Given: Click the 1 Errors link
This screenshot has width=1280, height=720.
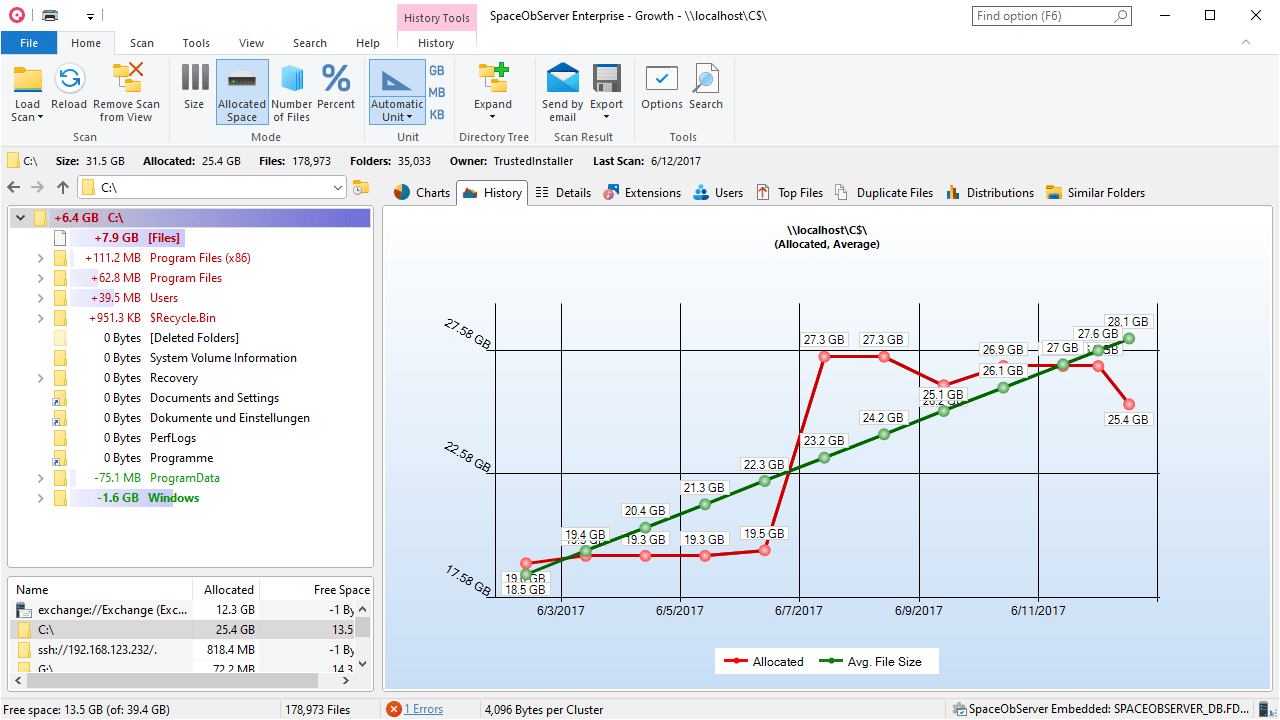Looking at the screenshot, I should [423, 709].
